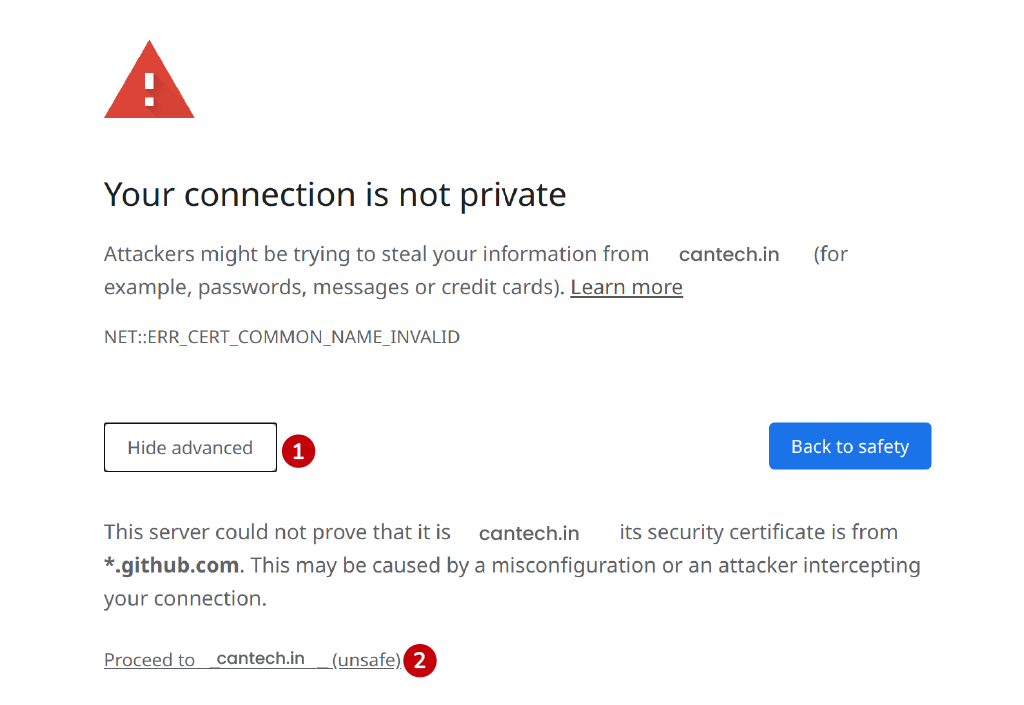Click the final 'your connection.' line
The width and height of the screenshot is (1024, 705).
pos(185,599)
